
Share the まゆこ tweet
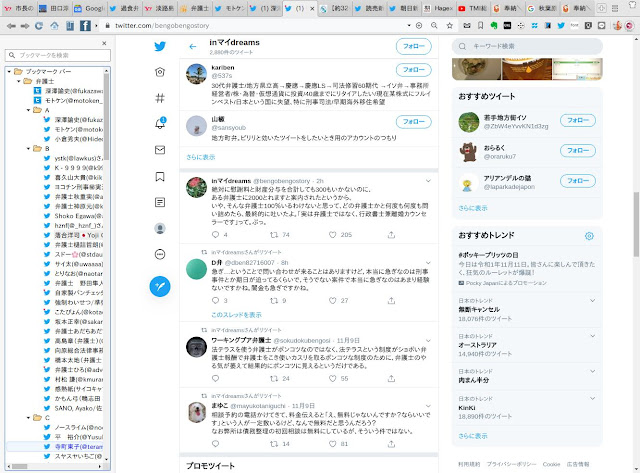[x=391, y=444]
